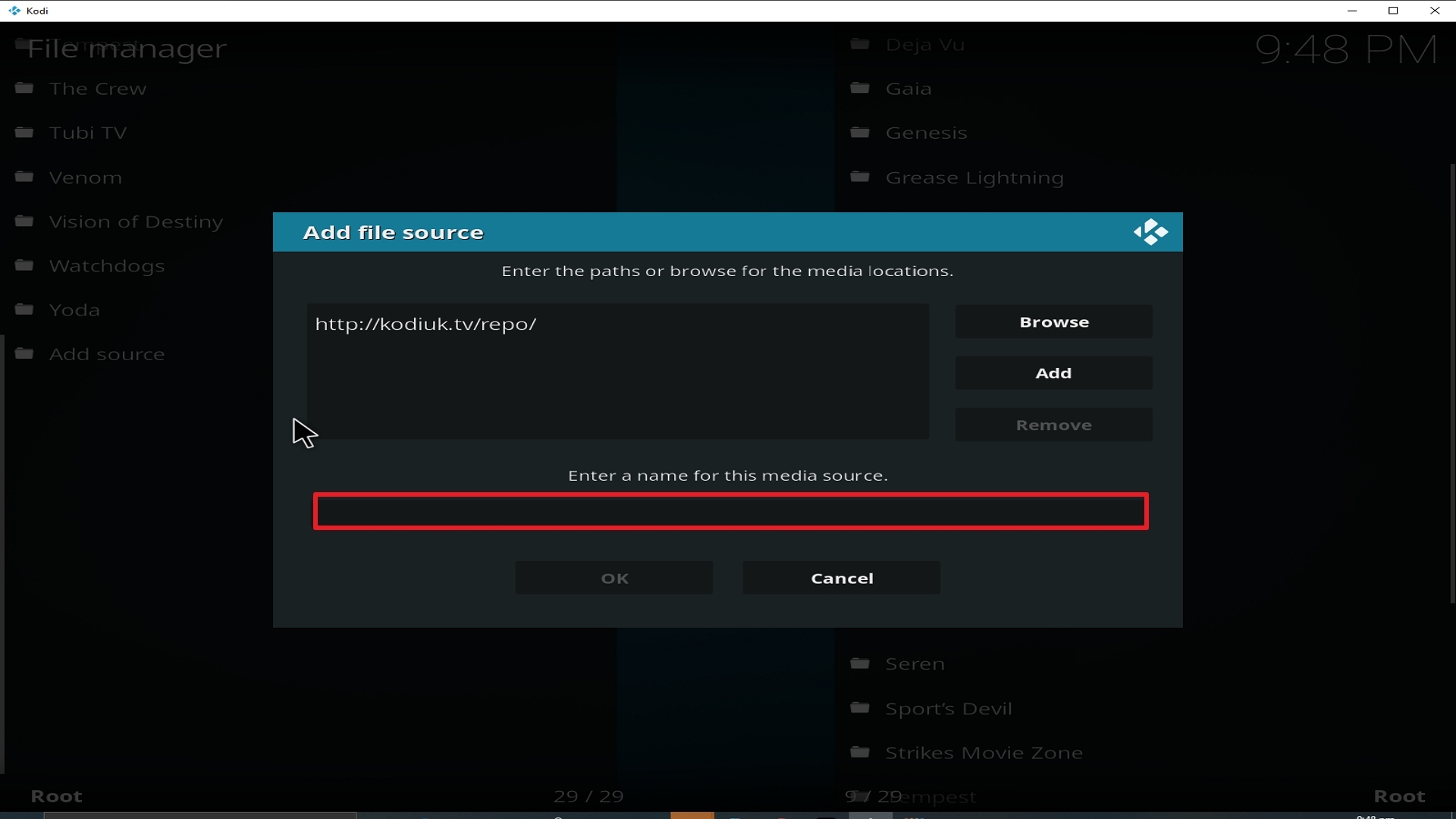Select The Crew source label
The image size is (1456, 819).
click(98, 89)
